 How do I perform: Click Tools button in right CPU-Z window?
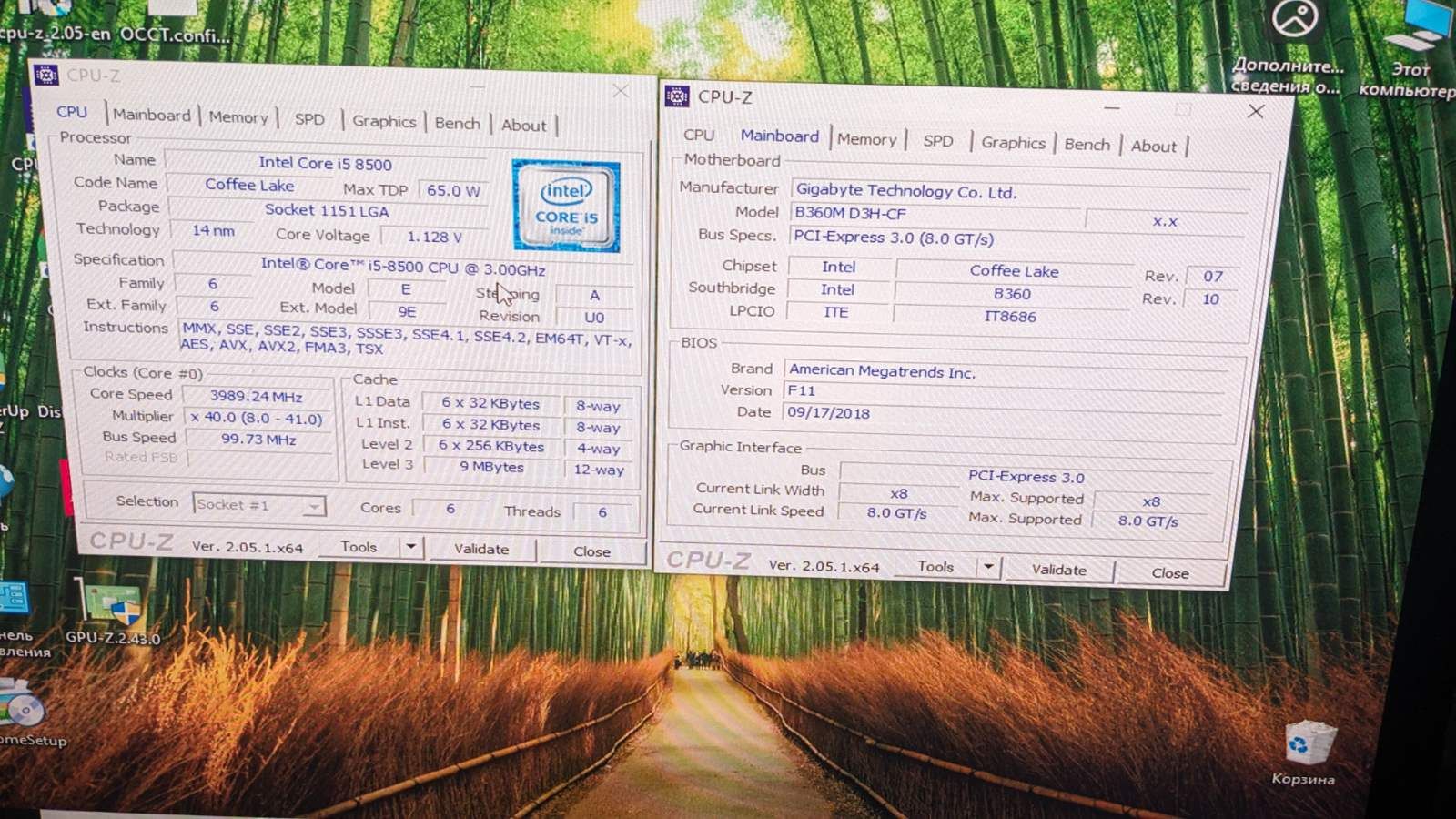(935, 566)
